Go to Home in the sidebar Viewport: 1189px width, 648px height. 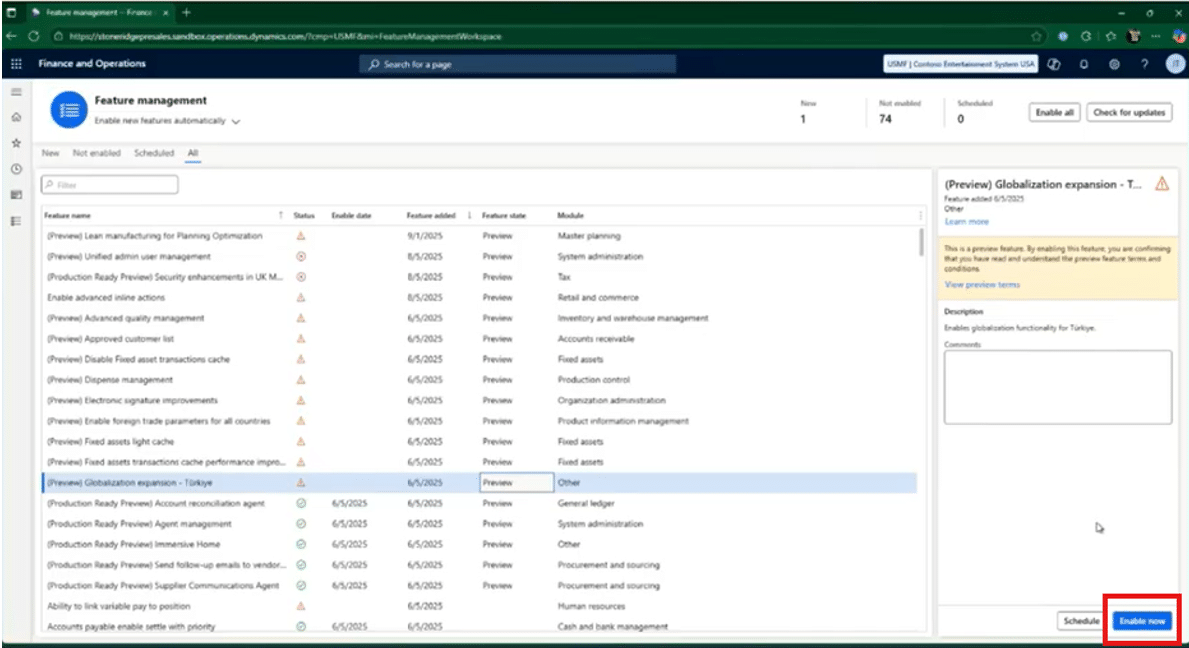16,117
